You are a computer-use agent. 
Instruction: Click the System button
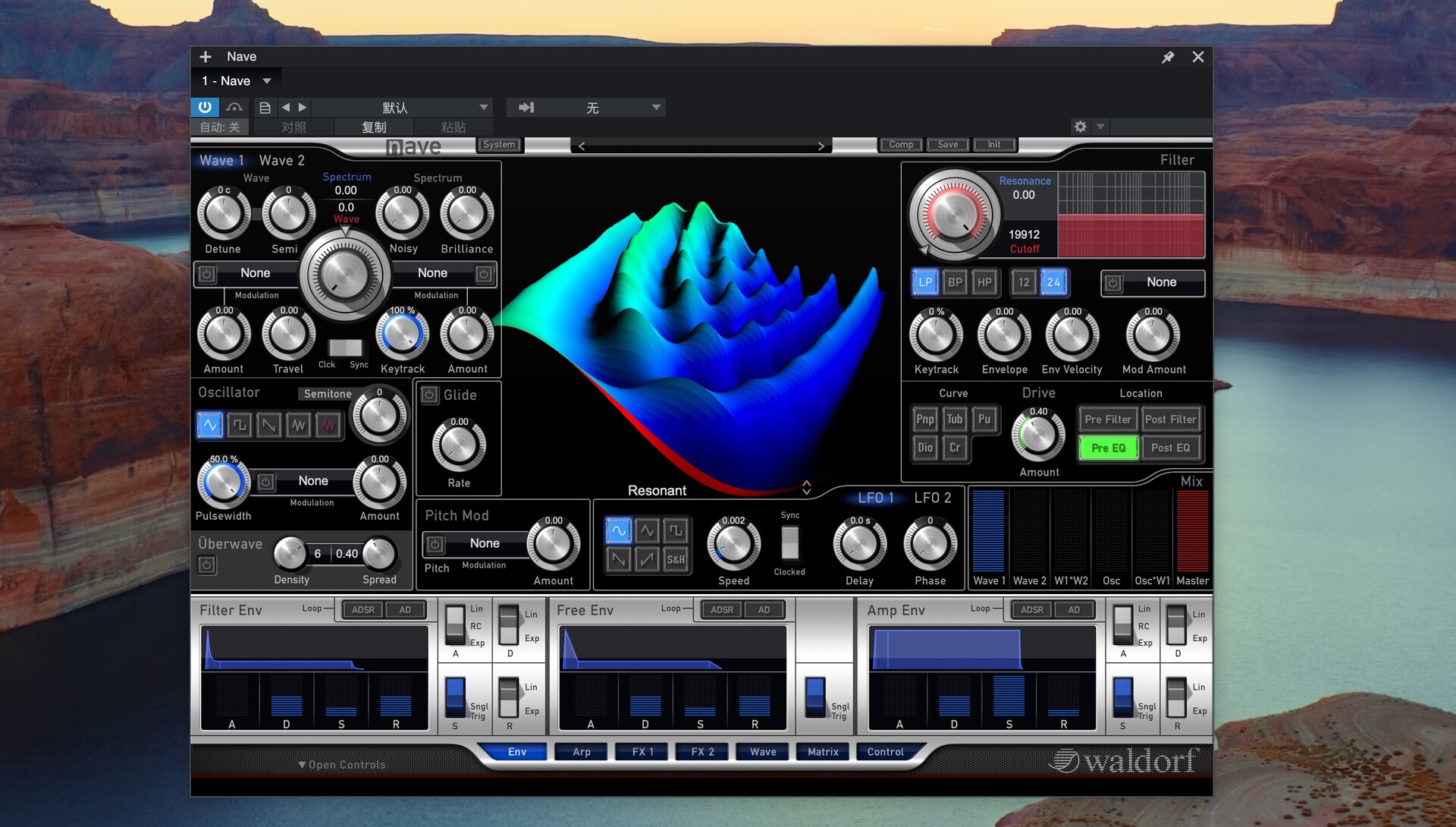499,145
